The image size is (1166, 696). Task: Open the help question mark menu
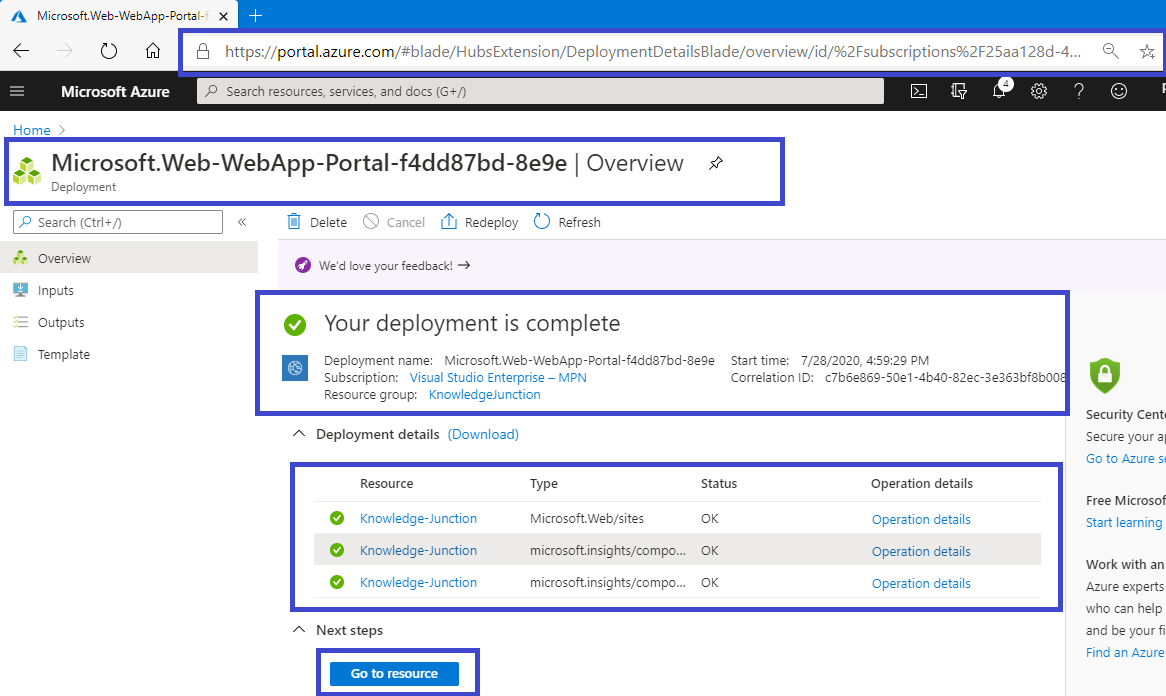click(1079, 91)
